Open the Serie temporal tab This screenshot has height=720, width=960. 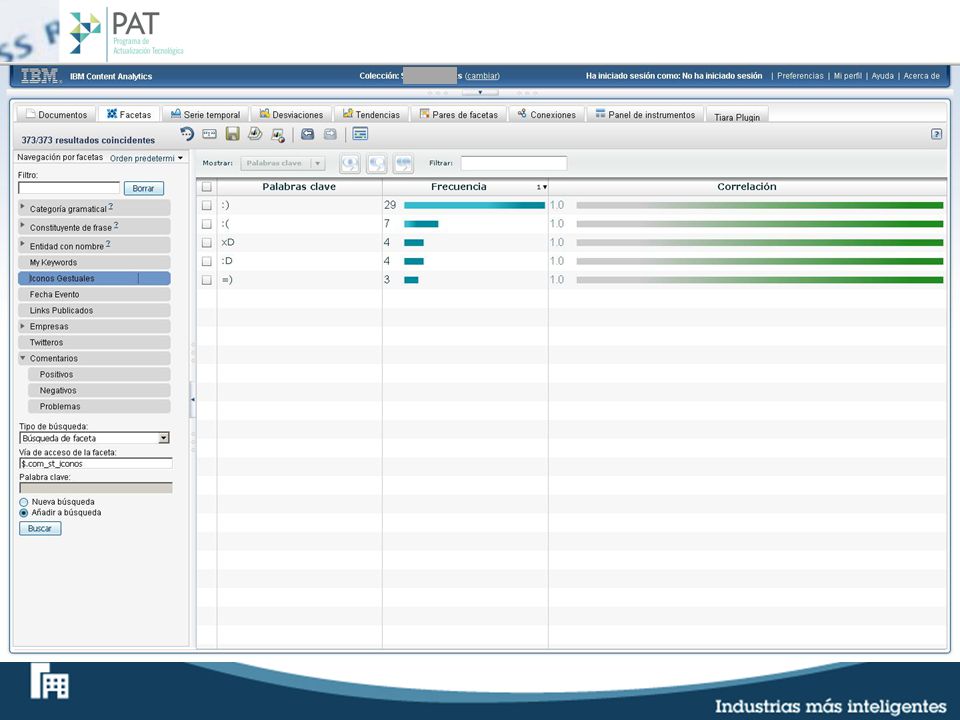[x=206, y=114]
